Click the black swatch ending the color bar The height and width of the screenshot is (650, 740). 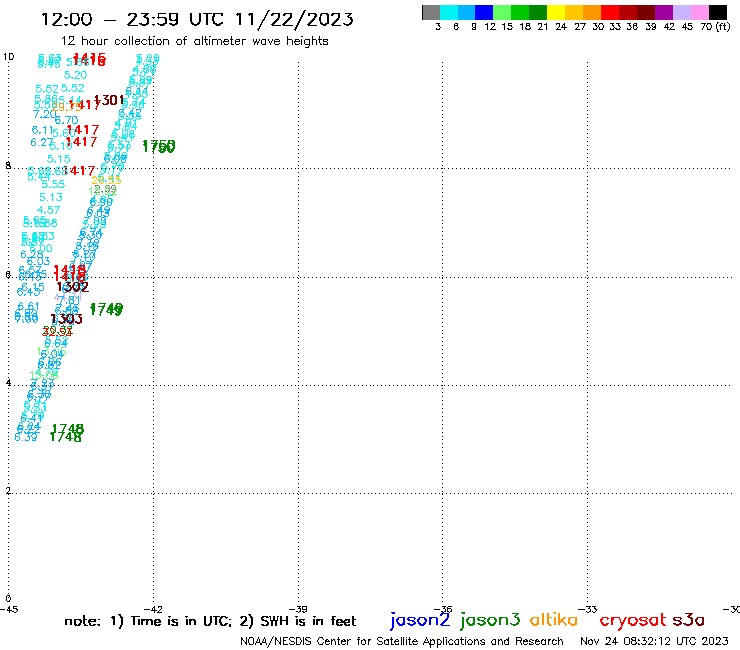pos(717,12)
